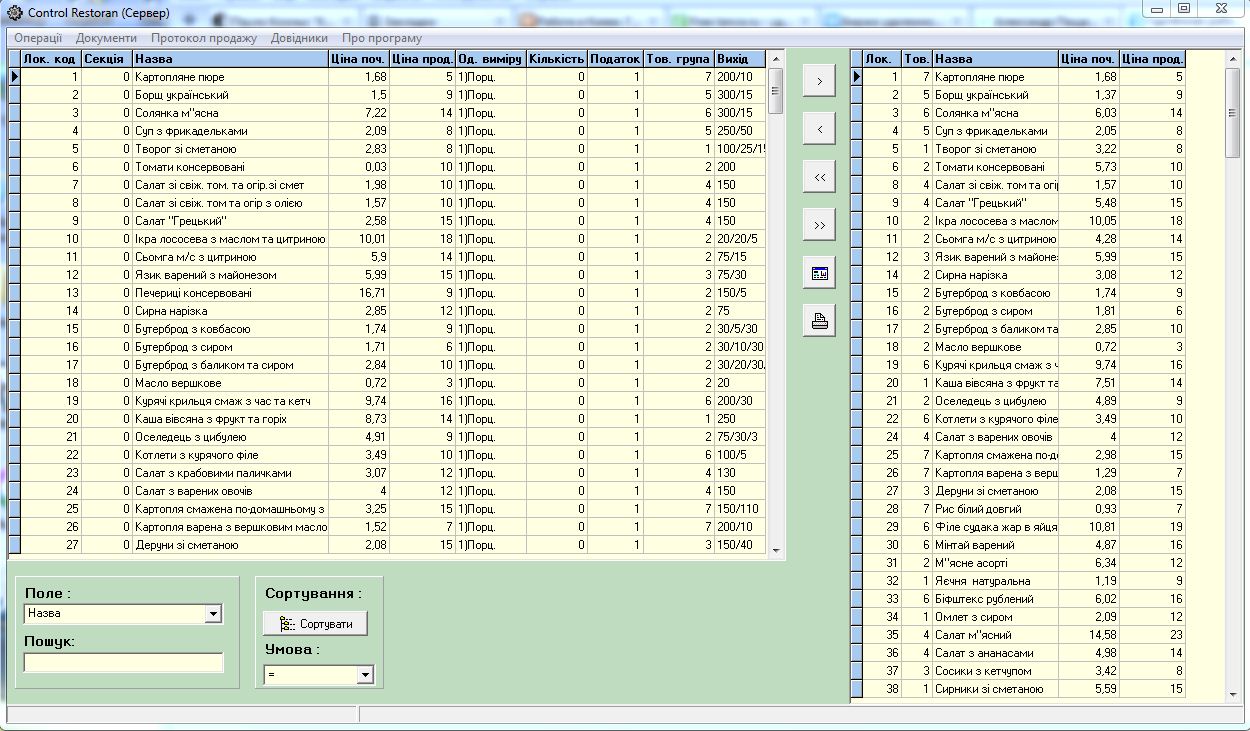Click the Control Restoran gear icon in title bar
Viewport: 1250px width, 731px height.
point(14,14)
